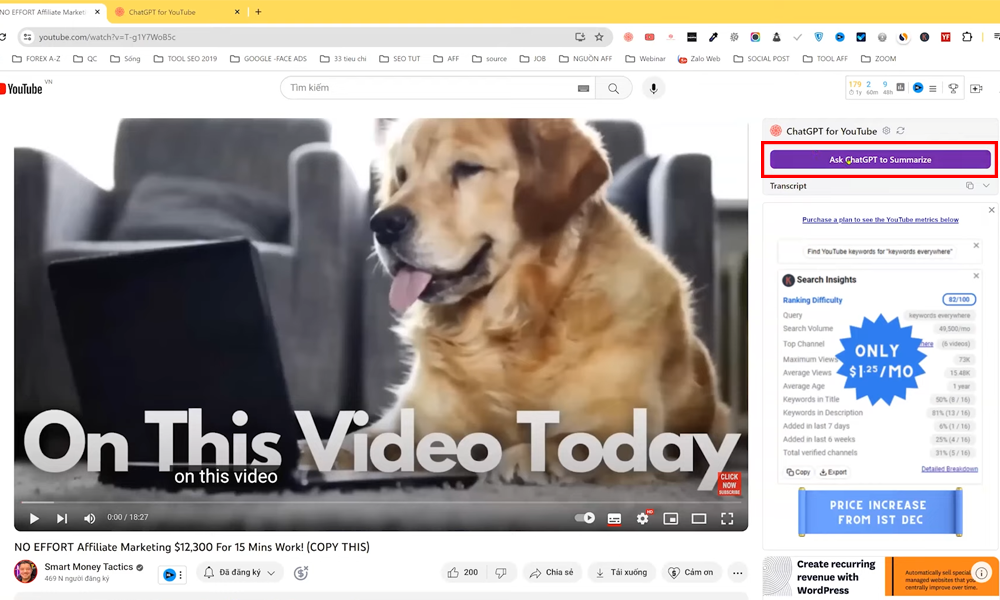1000x600 pixels.
Task: Refresh the ChatGPT for YouTube panel
Action: (x=901, y=131)
